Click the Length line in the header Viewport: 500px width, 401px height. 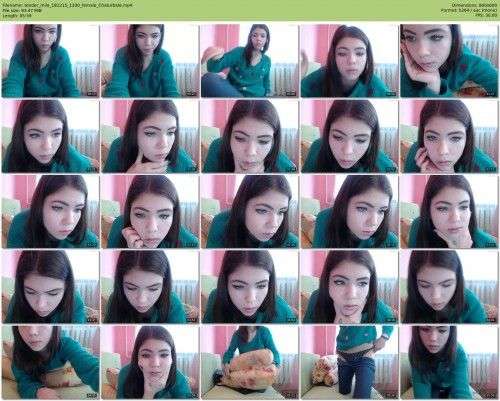[16, 15]
